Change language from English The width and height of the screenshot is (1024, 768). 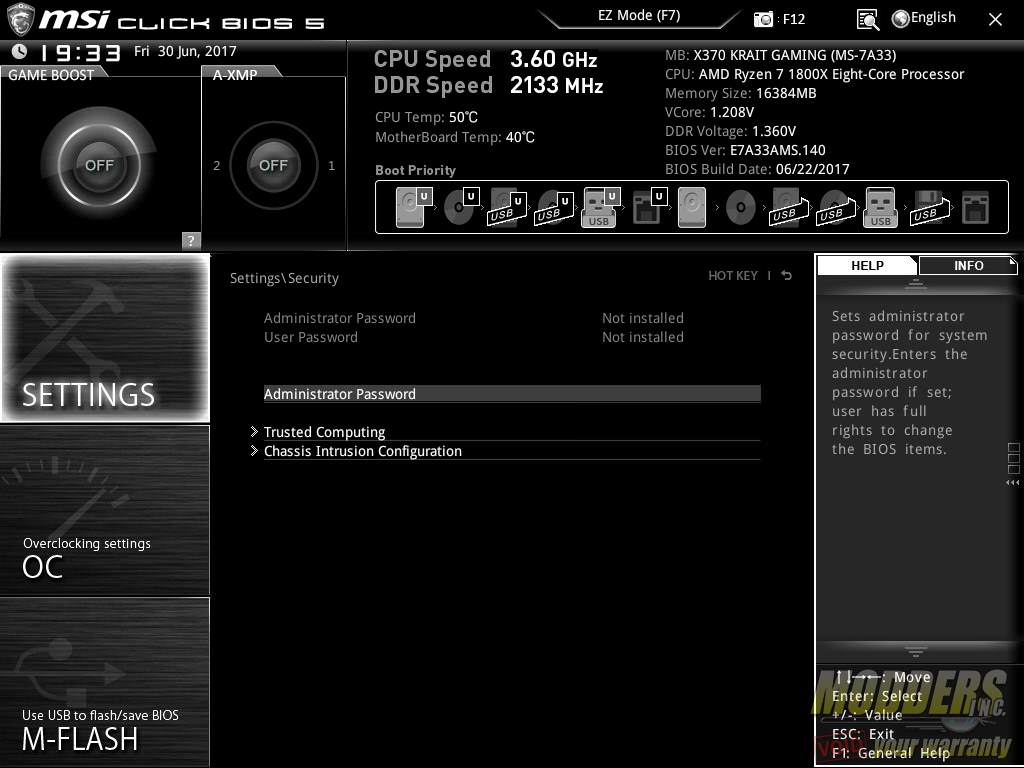(x=933, y=18)
